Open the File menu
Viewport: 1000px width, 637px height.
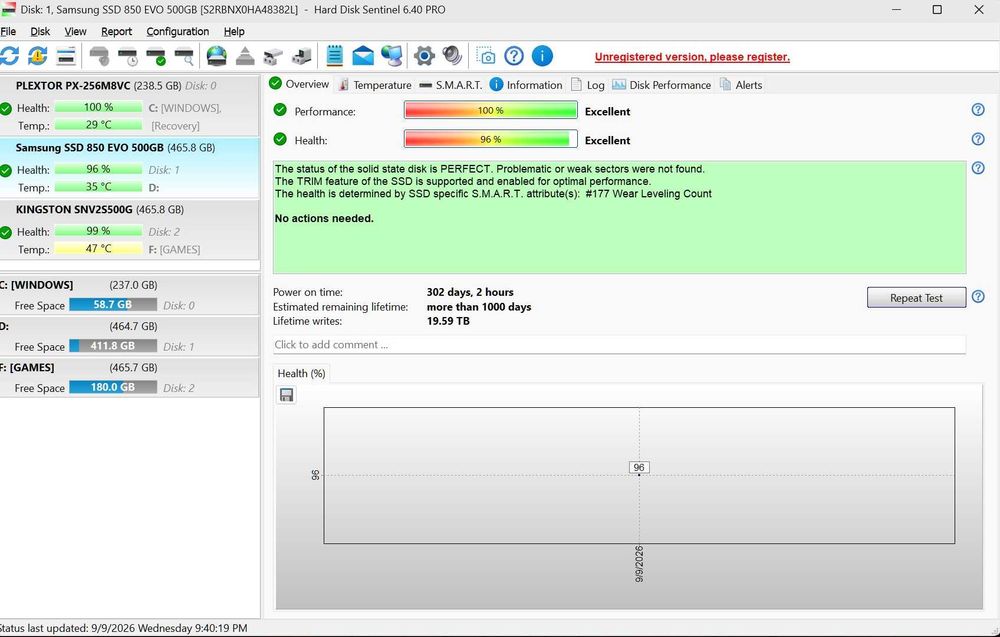(x=8, y=31)
